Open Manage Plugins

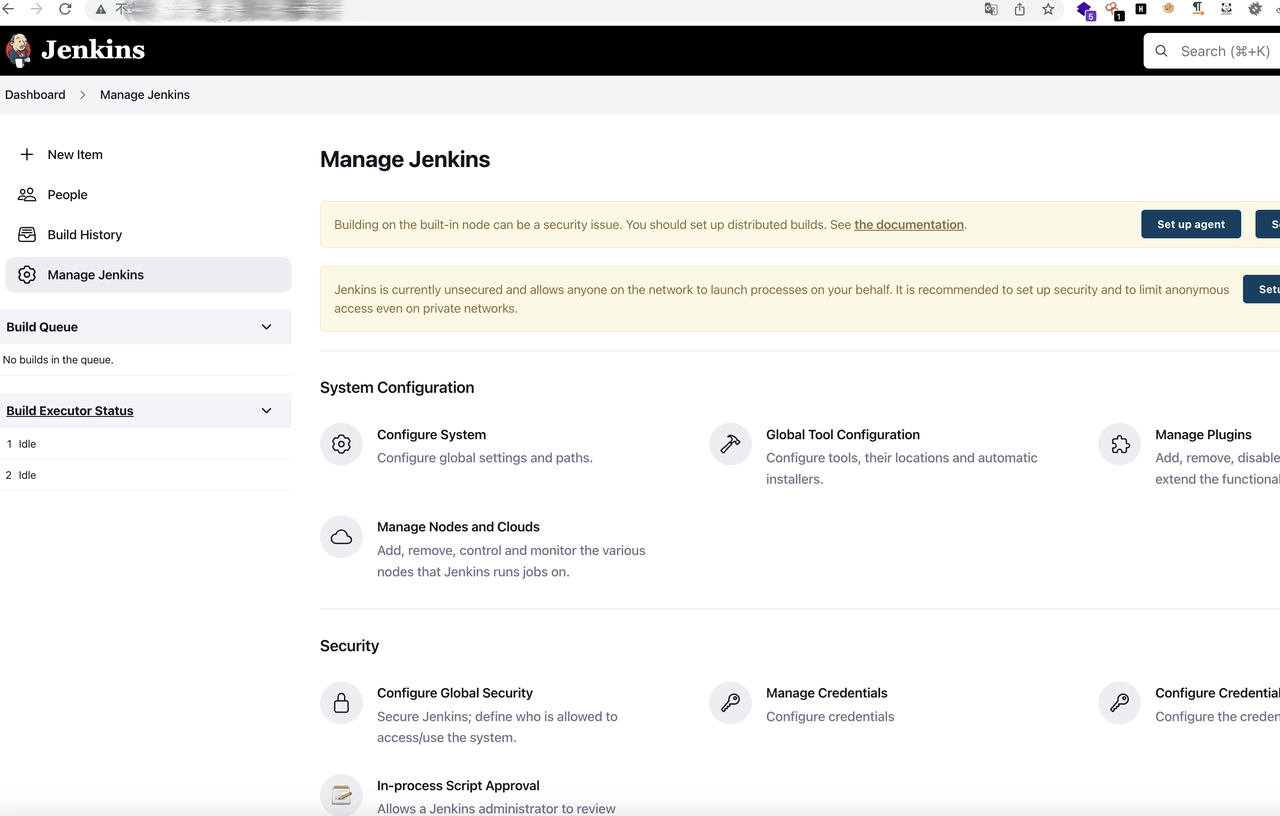[1203, 435]
